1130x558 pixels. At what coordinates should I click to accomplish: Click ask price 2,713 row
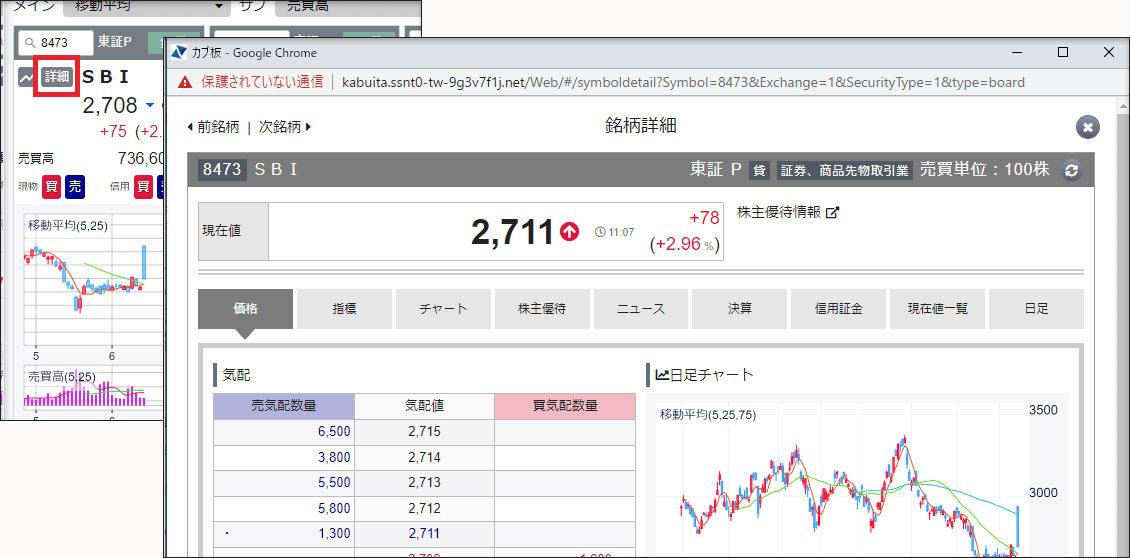pyautogui.click(x=424, y=482)
